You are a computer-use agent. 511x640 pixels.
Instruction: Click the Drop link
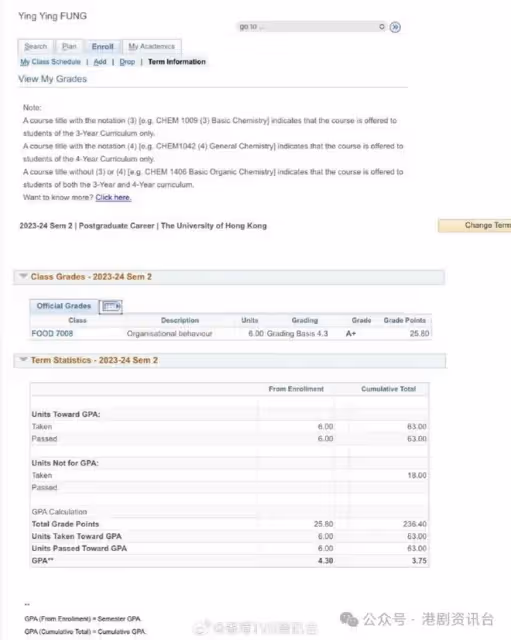click(127, 62)
